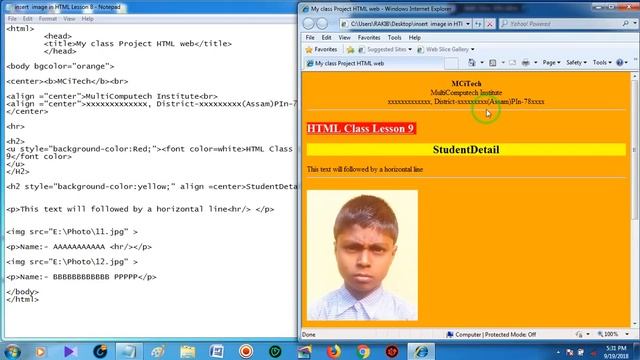Click the StudentDetail yellow heading

pyautogui.click(x=466, y=150)
